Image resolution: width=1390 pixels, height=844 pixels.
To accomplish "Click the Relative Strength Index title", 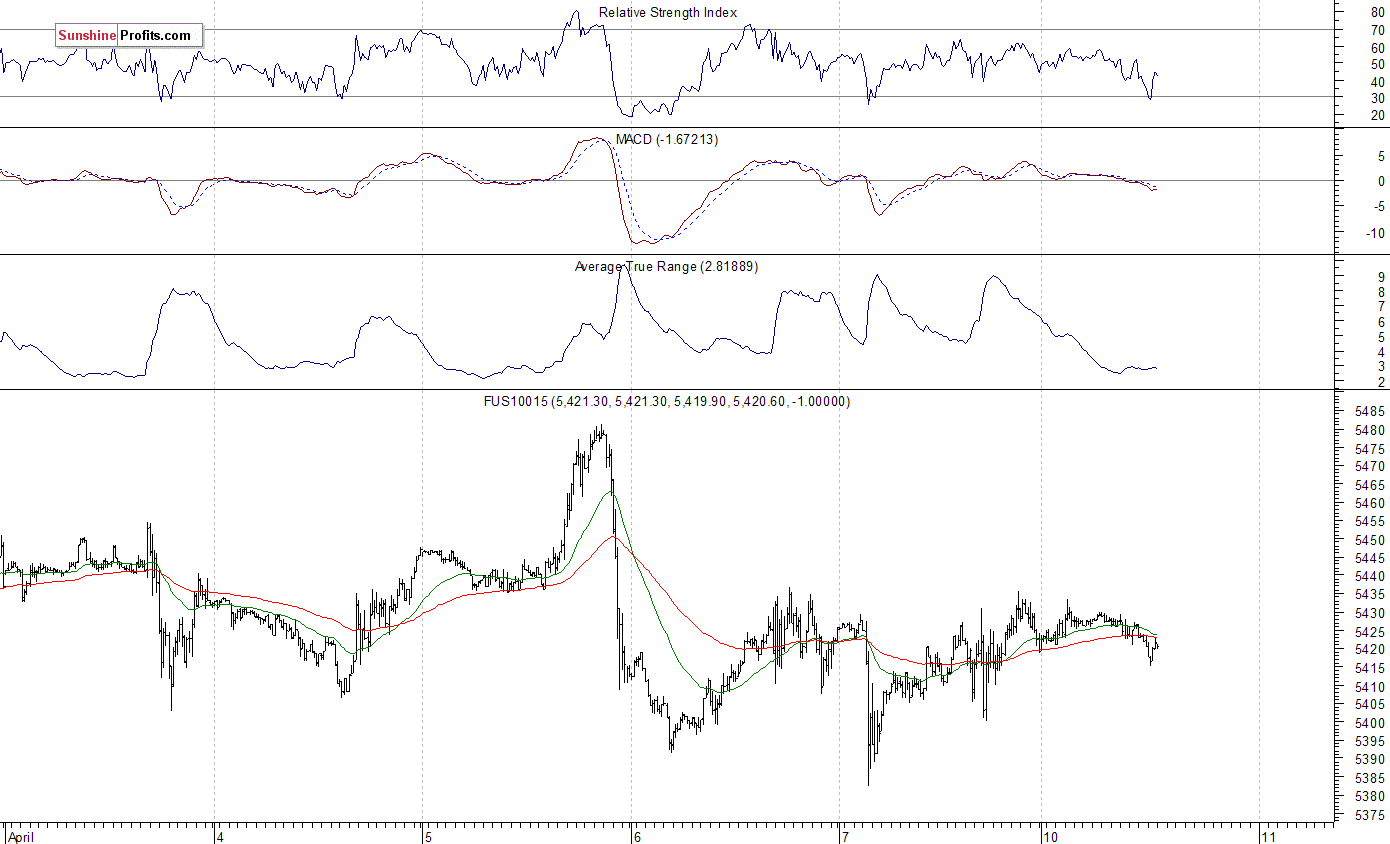I will coord(668,13).
